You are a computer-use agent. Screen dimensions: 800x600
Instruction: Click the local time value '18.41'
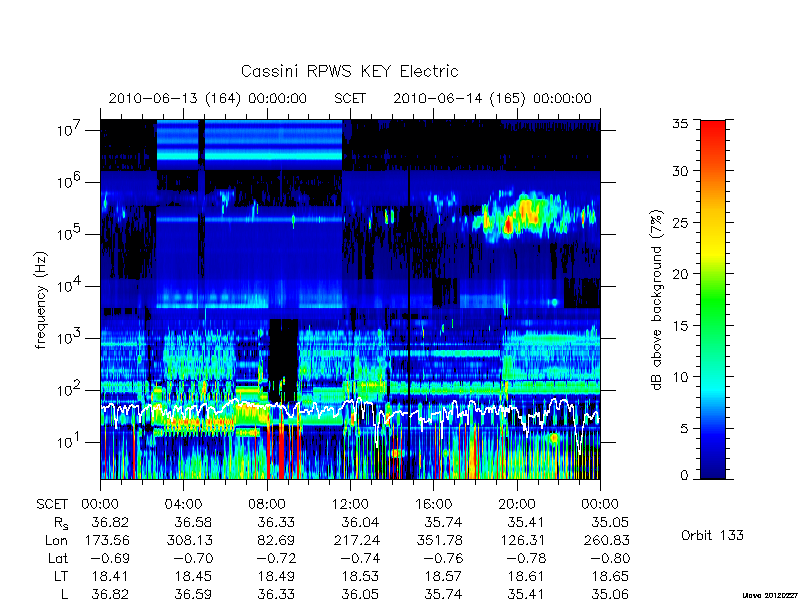tap(110, 576)
